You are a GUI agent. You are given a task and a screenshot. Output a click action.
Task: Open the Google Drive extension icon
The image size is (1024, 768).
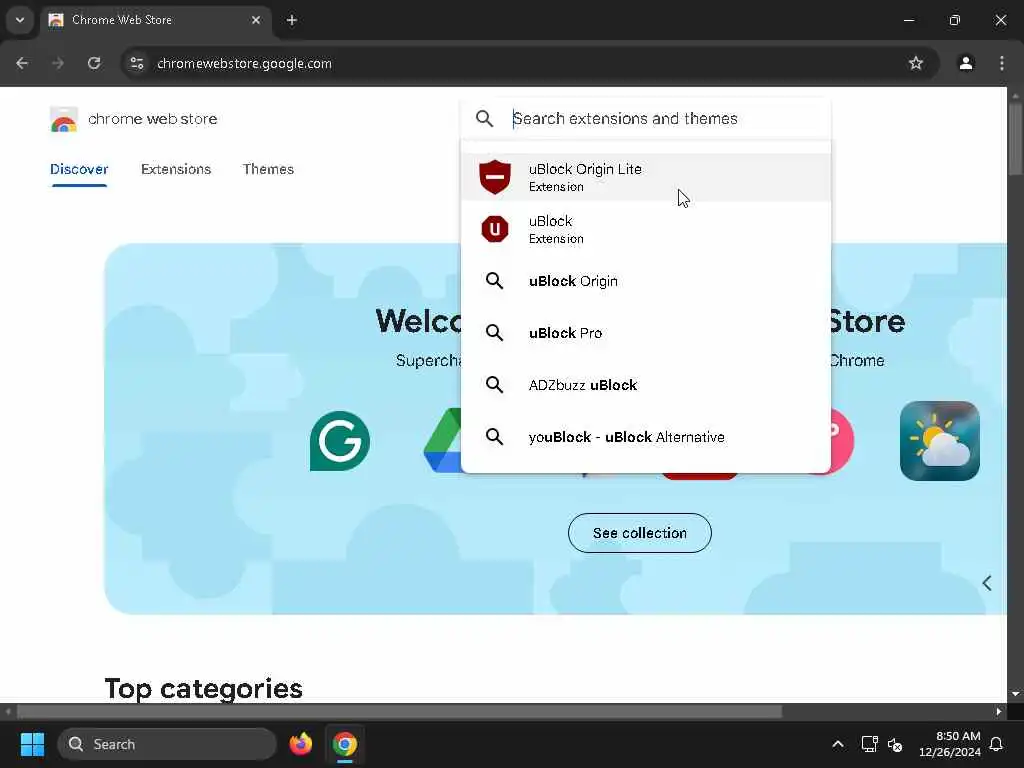443,441
